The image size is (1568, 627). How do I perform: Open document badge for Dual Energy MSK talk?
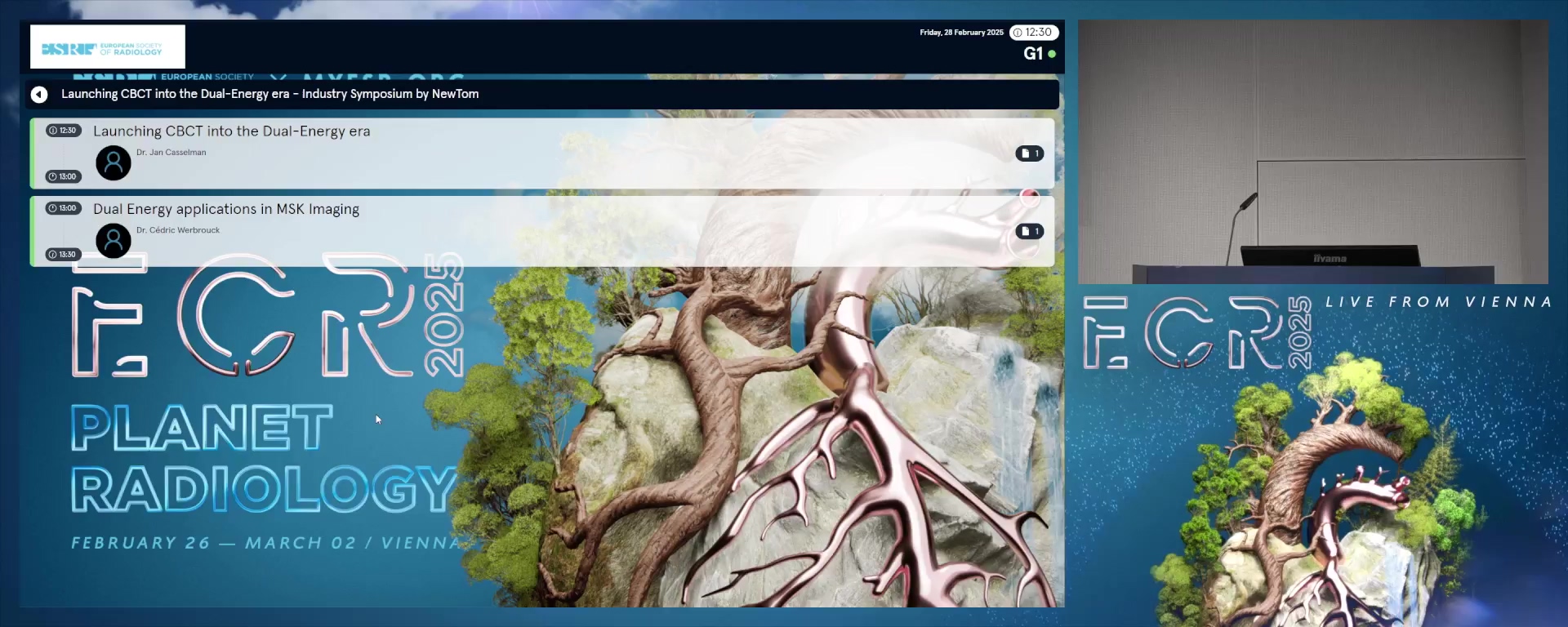[x=1029, y=232]
